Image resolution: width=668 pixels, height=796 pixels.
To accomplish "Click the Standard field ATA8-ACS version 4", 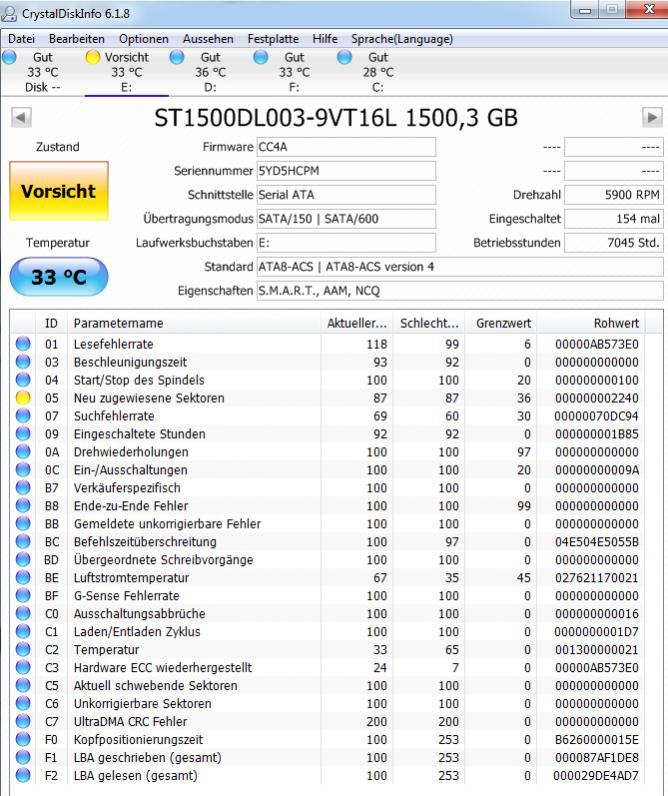I will click(460, 267).
